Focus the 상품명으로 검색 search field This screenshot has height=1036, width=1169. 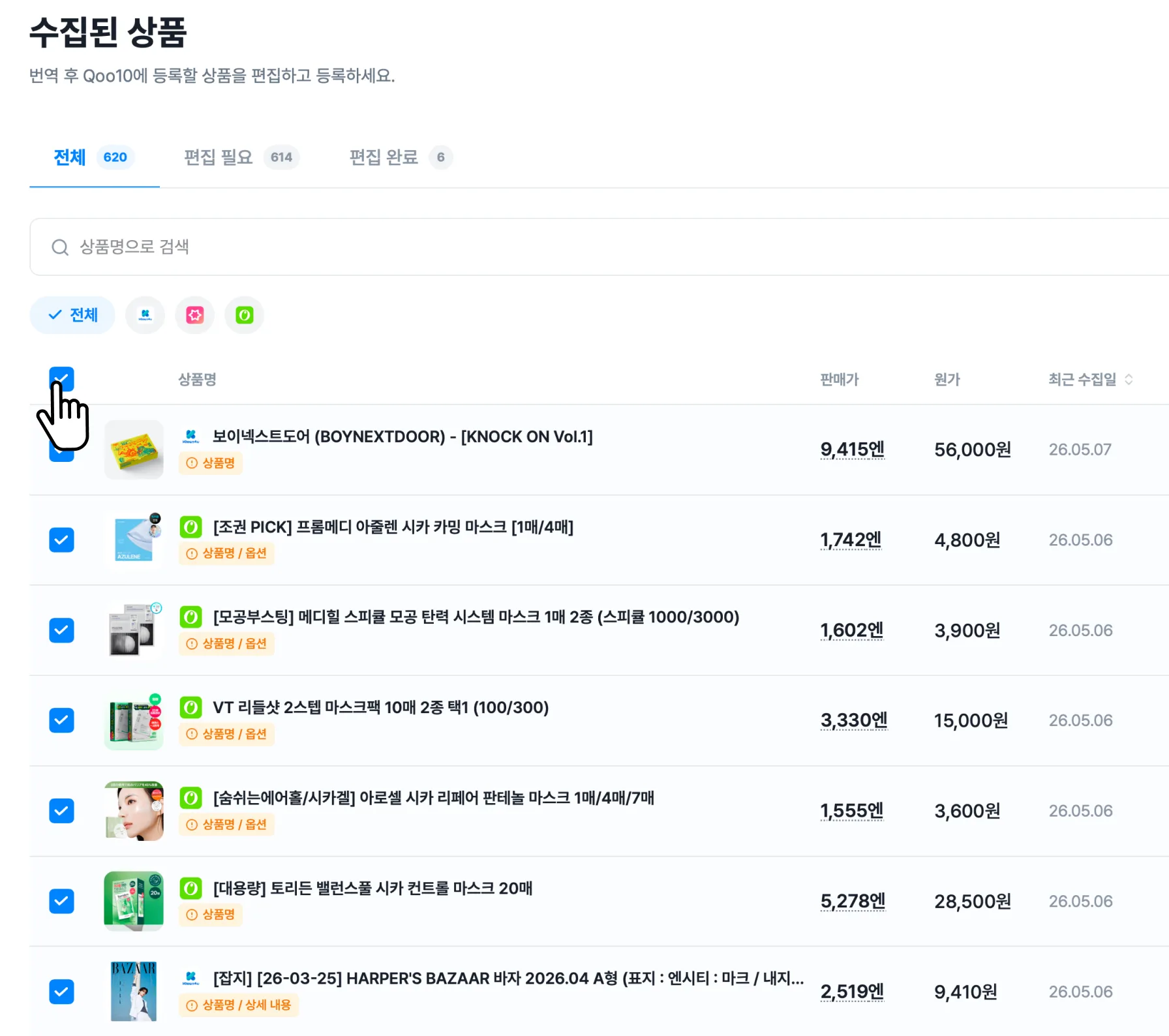599,247
